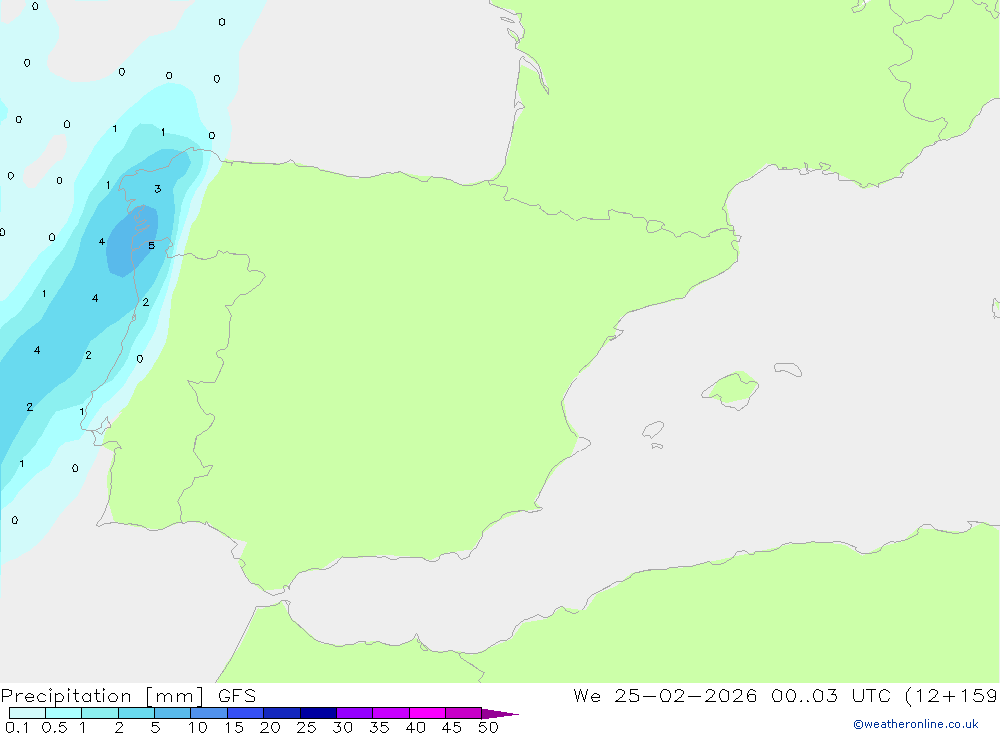The image size is (1000, 733).
Task: Select the 5–10 mm blue legend swatch
Action: point(173,713)
